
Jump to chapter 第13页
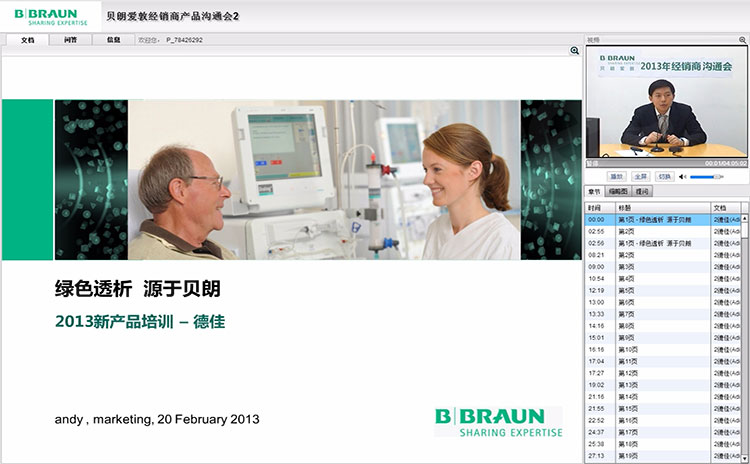[662, 385]
